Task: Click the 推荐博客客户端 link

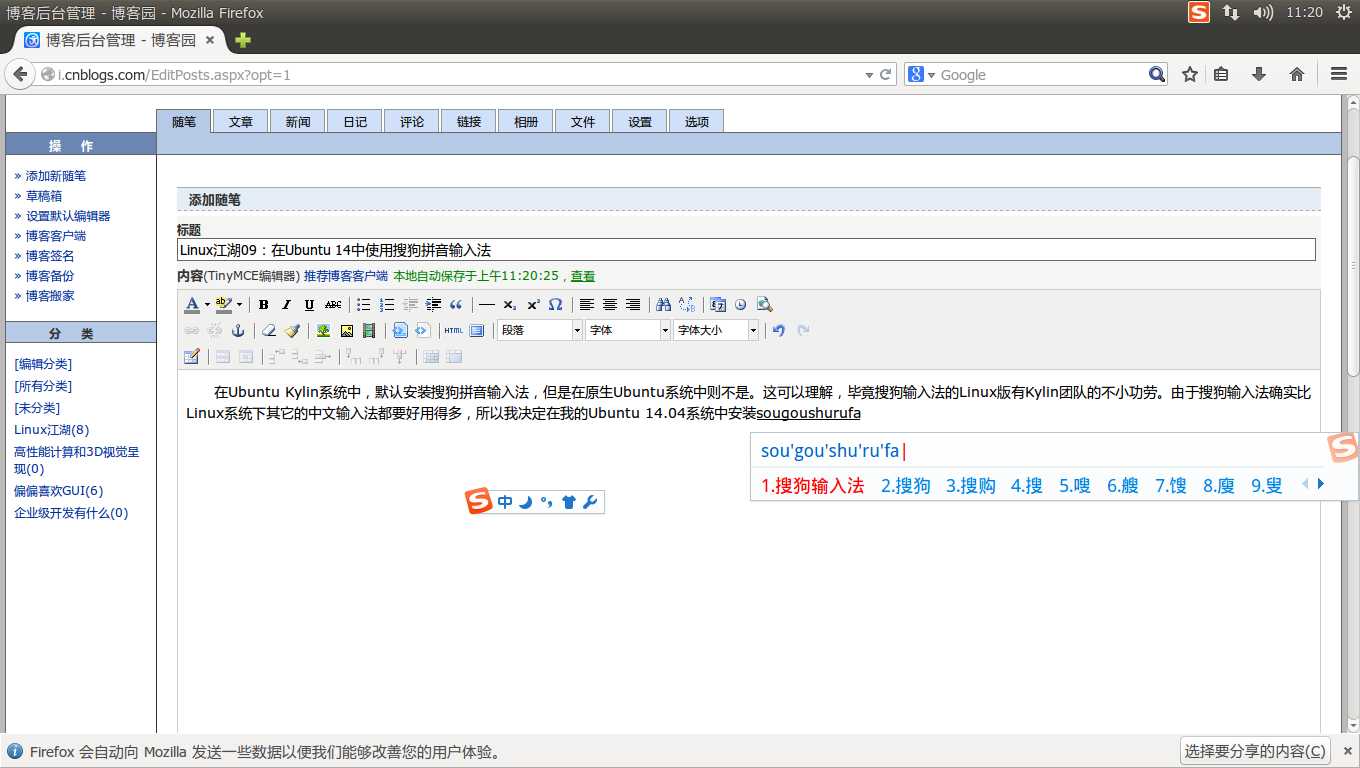Action: pos(346,276)
